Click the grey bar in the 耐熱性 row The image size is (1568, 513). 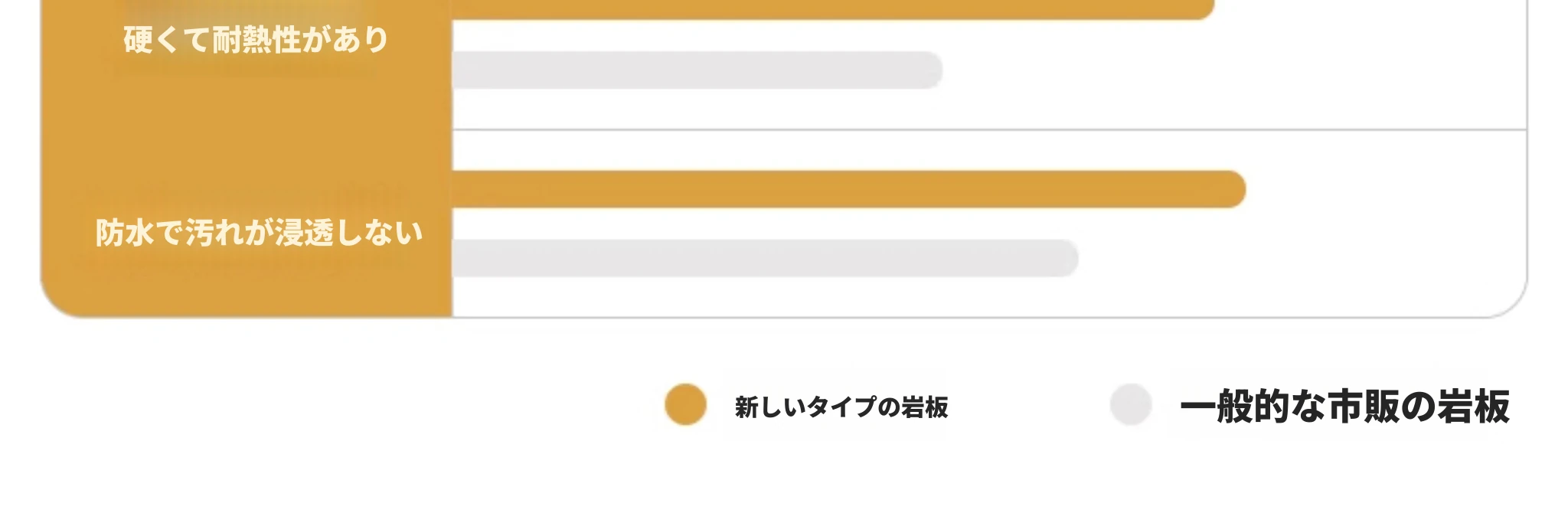pos(697,70)
